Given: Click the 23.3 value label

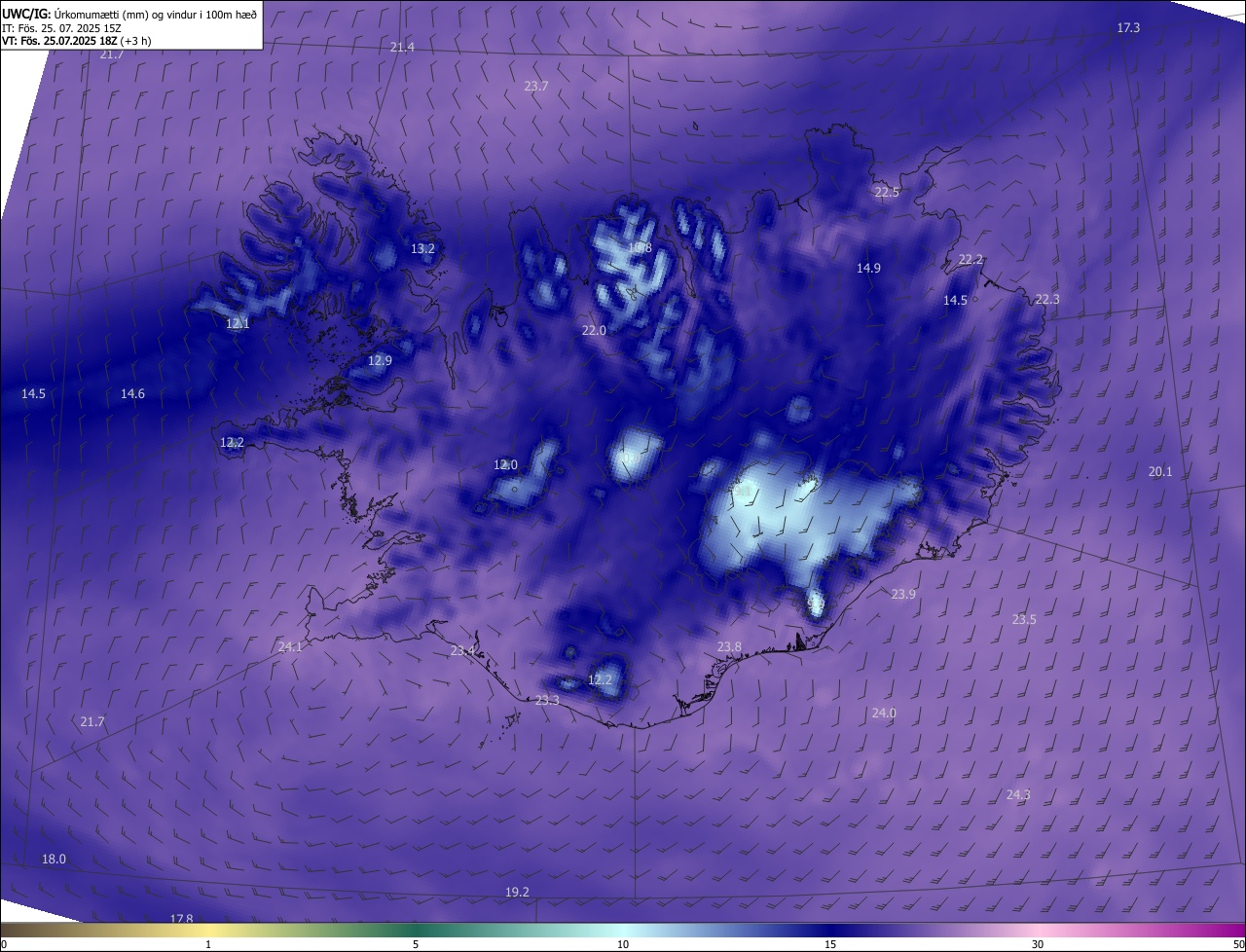Looking at the screenshot, I should 547,701.
